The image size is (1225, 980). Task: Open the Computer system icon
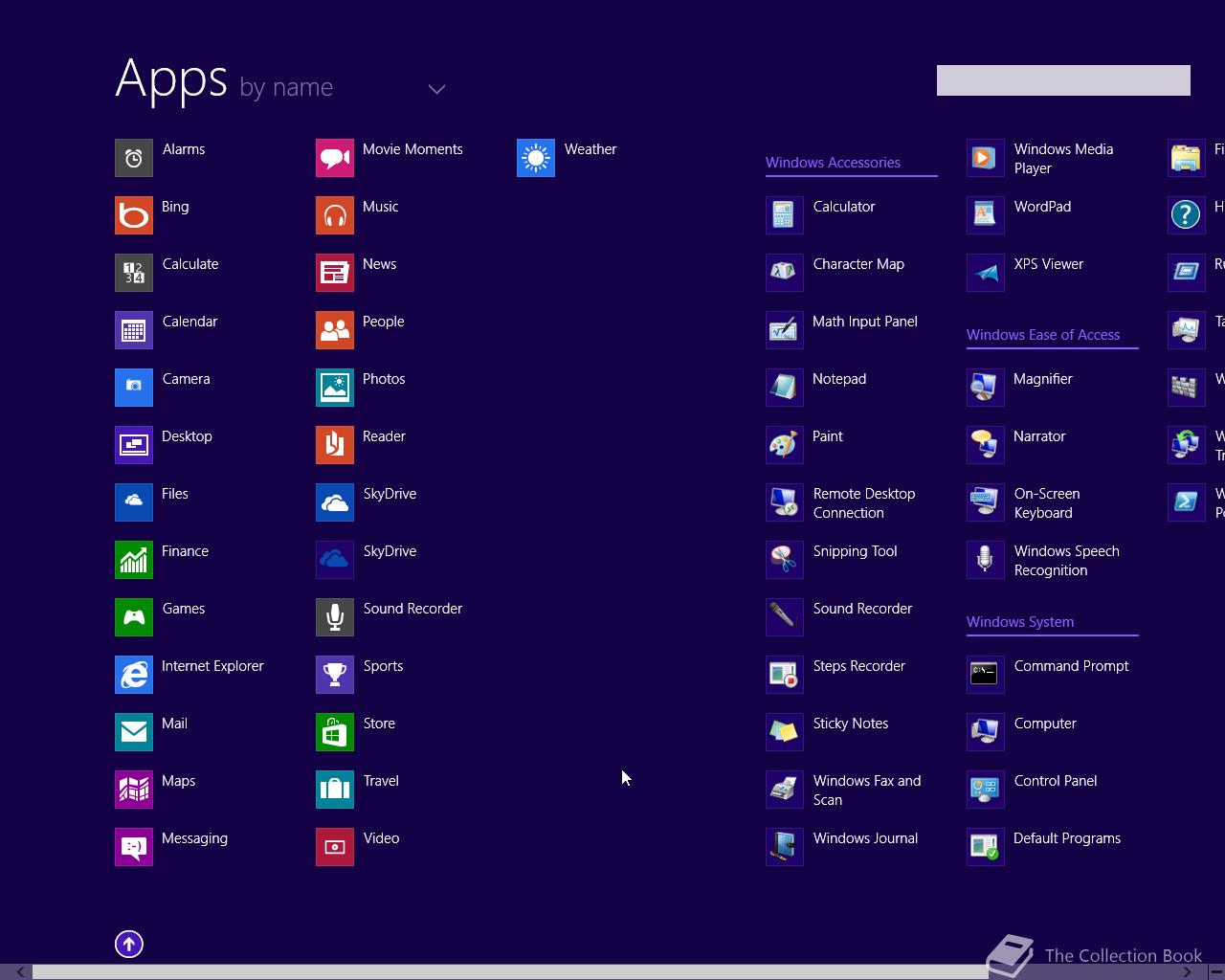(986, 732)
